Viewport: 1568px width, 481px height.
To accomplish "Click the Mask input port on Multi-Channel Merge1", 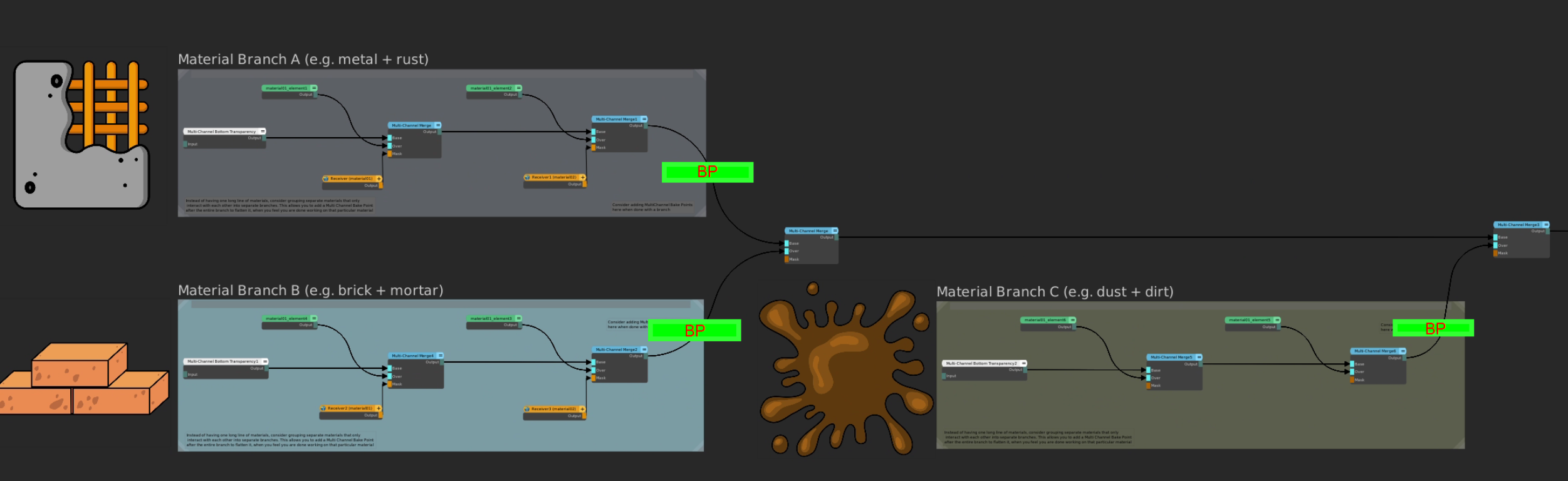I will (x=593, y=148).
